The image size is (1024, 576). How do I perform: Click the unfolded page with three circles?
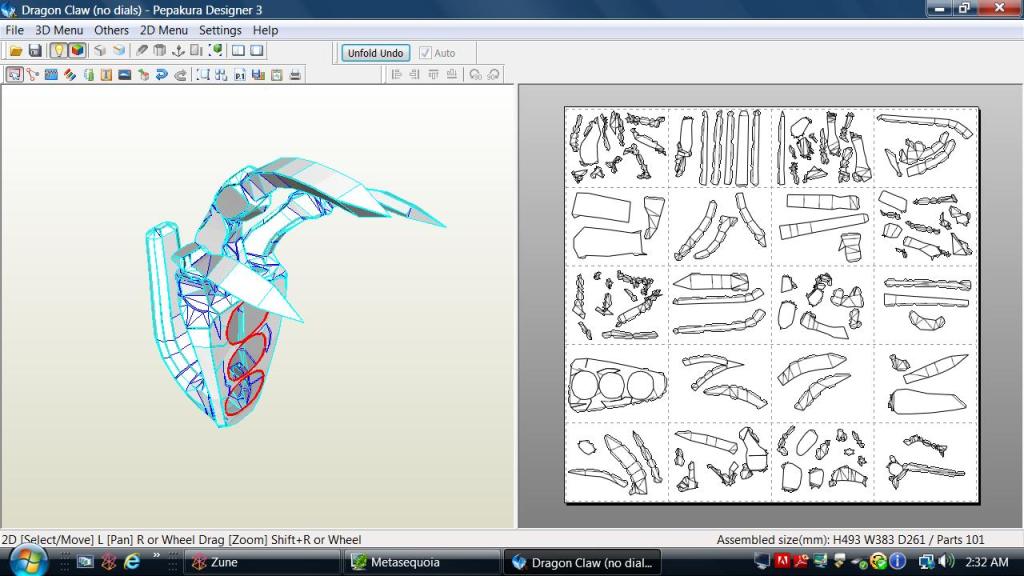tap(617, 383)
